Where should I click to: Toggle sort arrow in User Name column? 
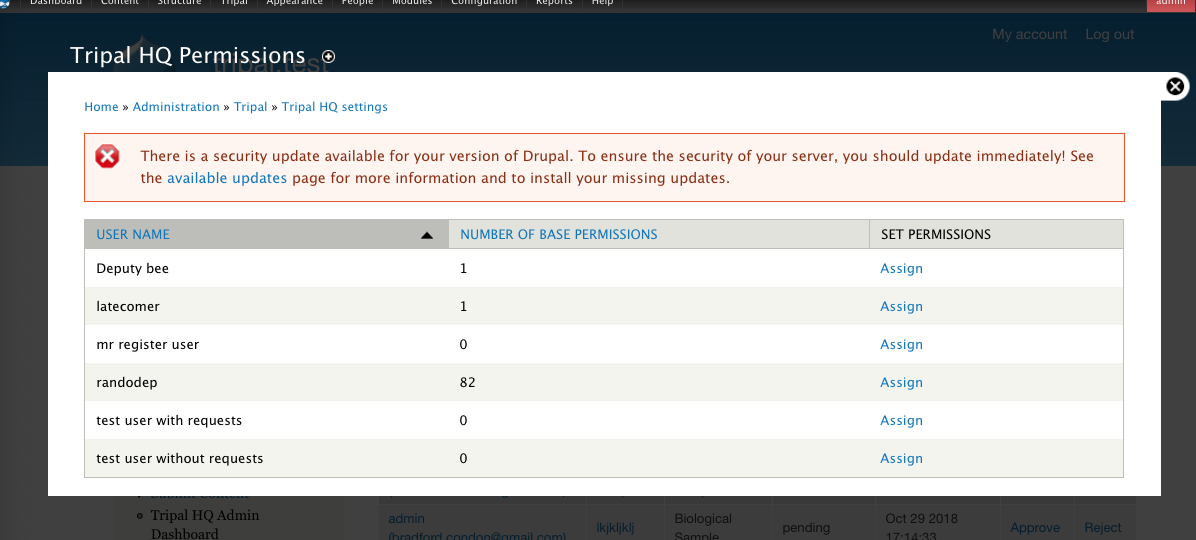[x=427, y=235]
